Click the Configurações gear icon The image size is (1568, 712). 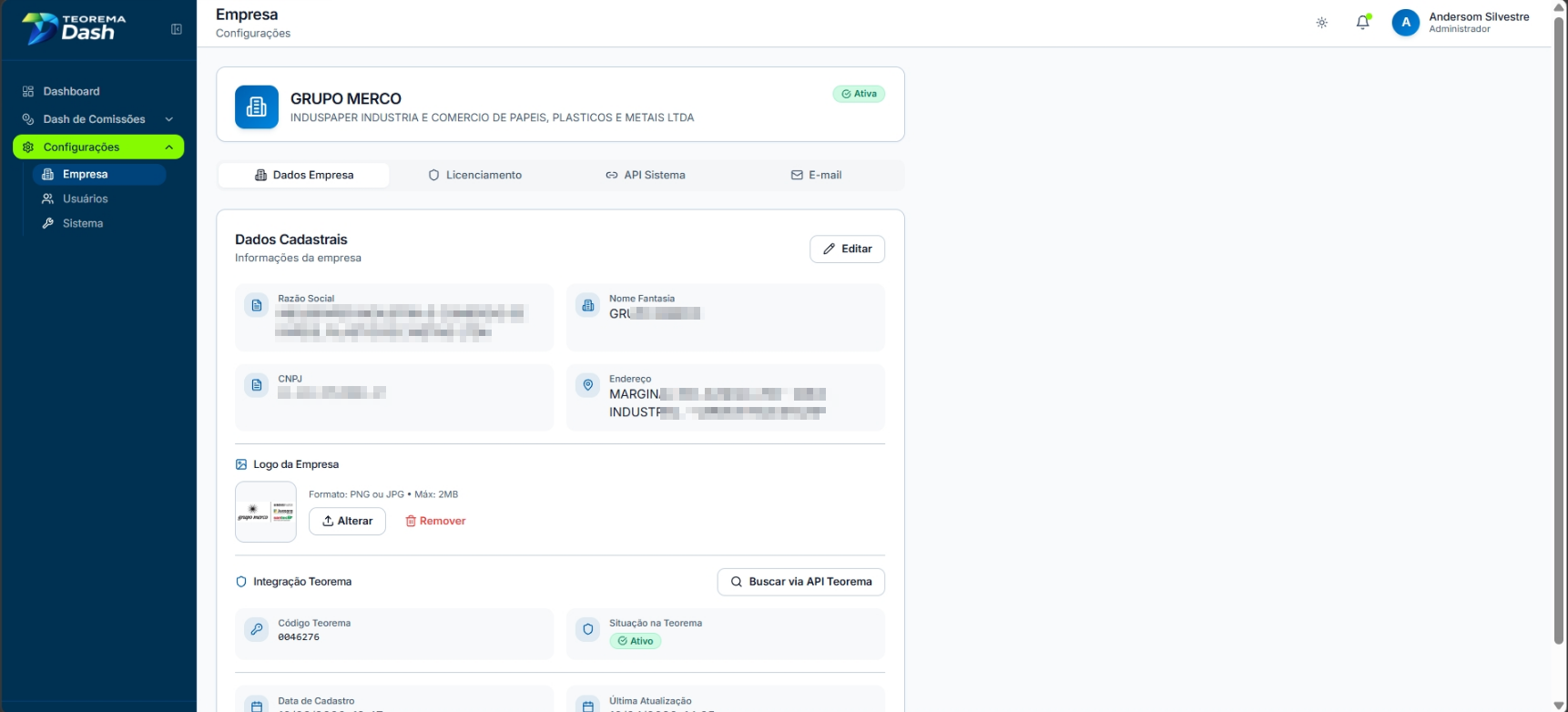click(28, 147)
